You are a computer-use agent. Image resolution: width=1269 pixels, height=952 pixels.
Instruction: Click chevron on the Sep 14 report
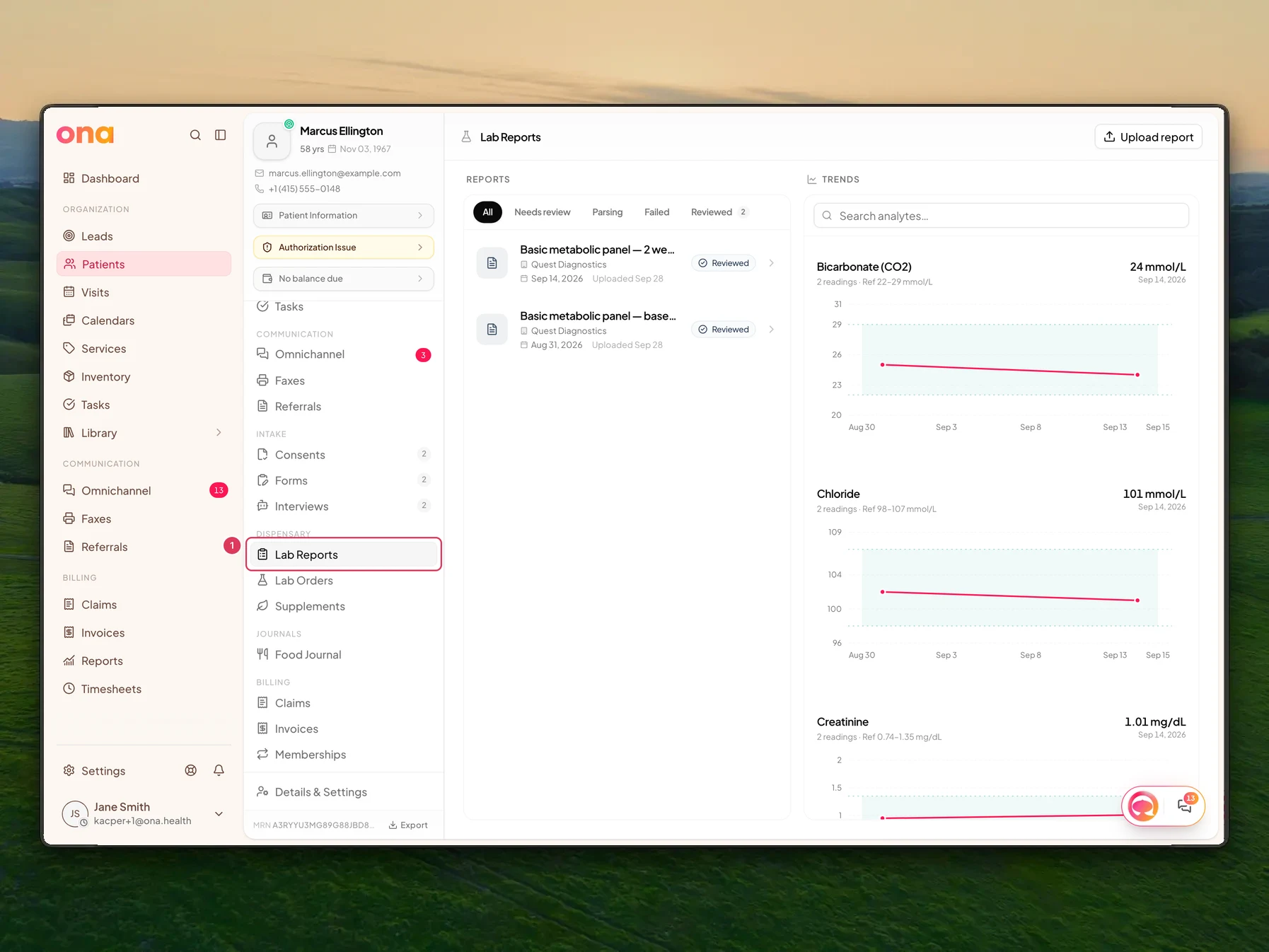point(771,263)
